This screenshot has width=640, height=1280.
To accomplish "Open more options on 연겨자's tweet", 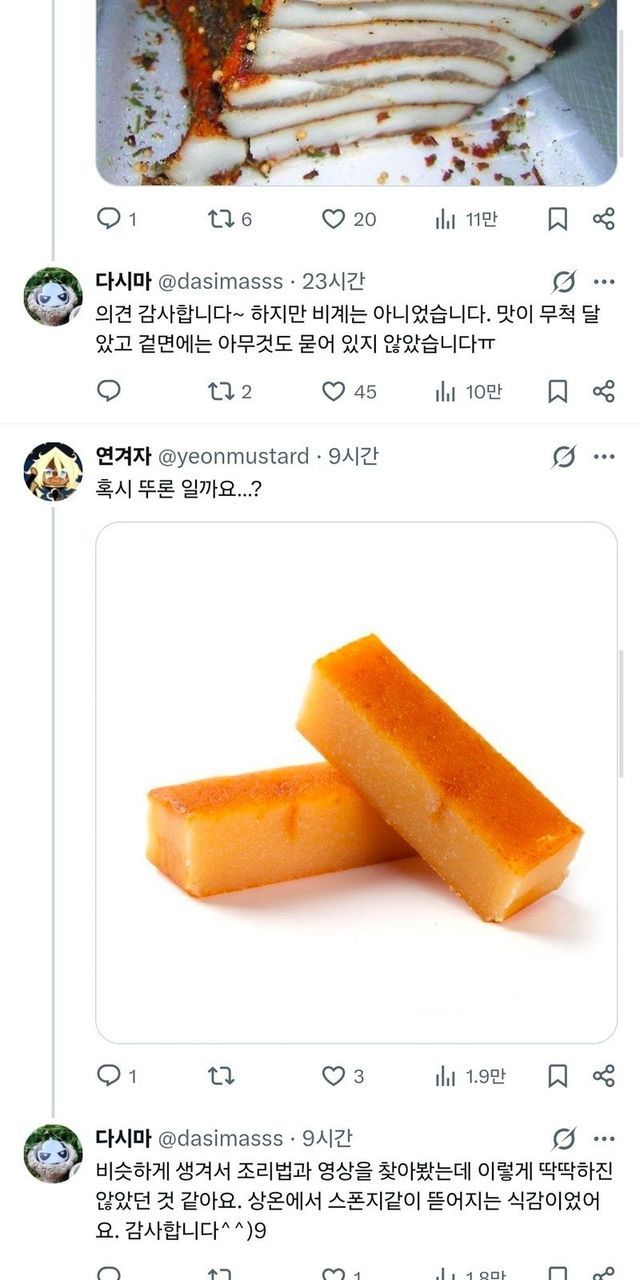I will pos(604,457).
